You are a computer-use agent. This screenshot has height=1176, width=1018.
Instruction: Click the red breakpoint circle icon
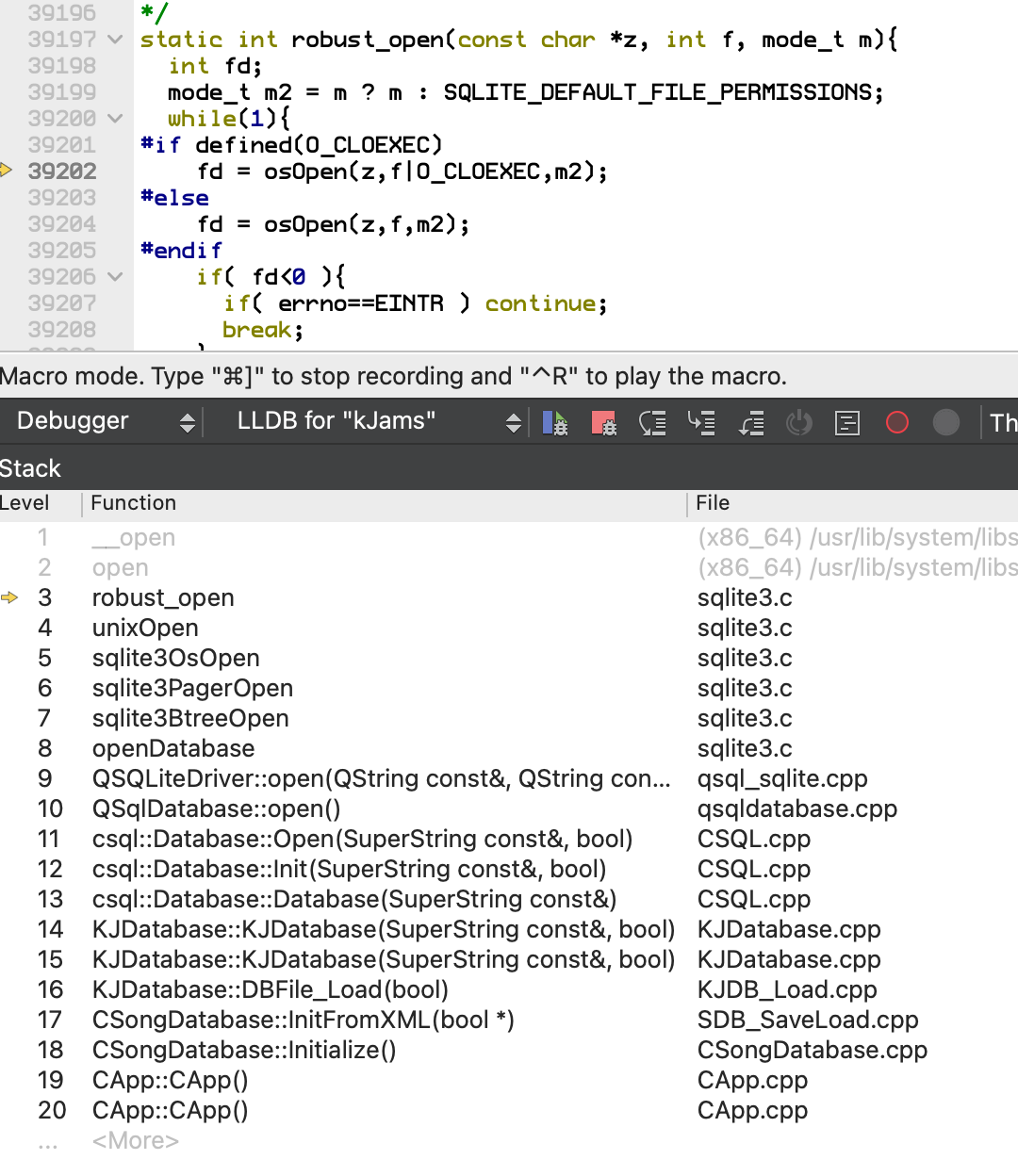coord(897,422)
